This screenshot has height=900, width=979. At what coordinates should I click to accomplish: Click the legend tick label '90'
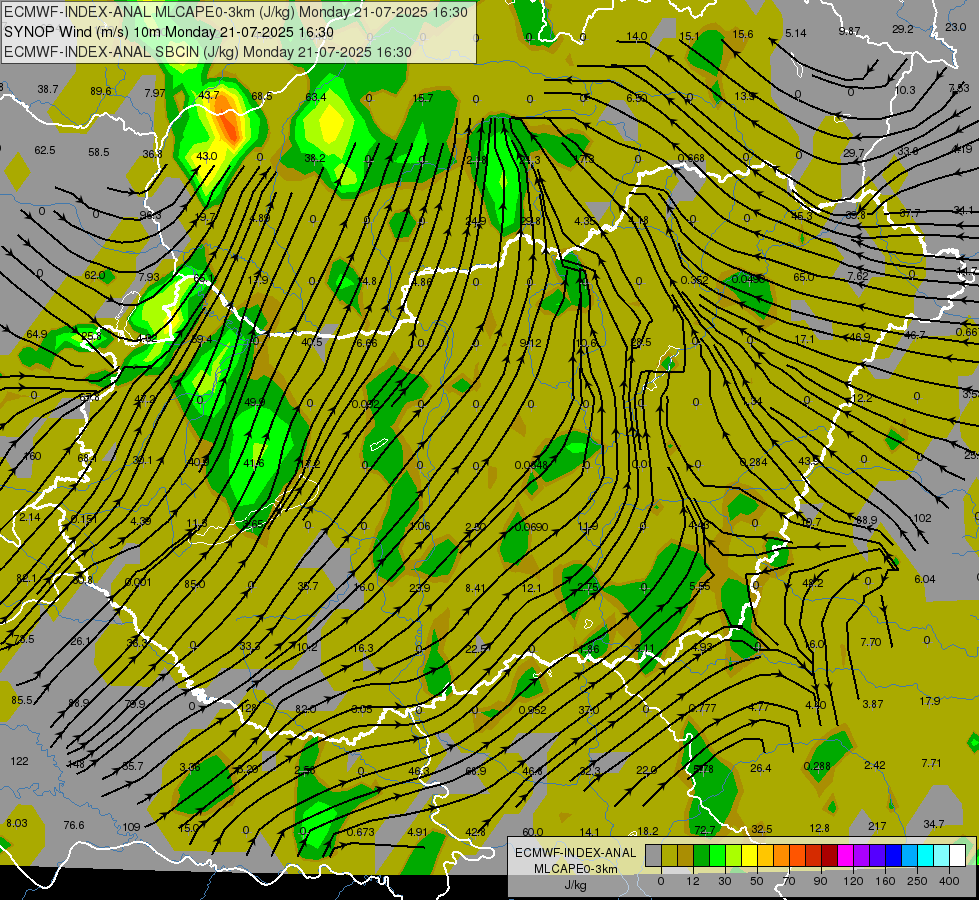[821, 881]
